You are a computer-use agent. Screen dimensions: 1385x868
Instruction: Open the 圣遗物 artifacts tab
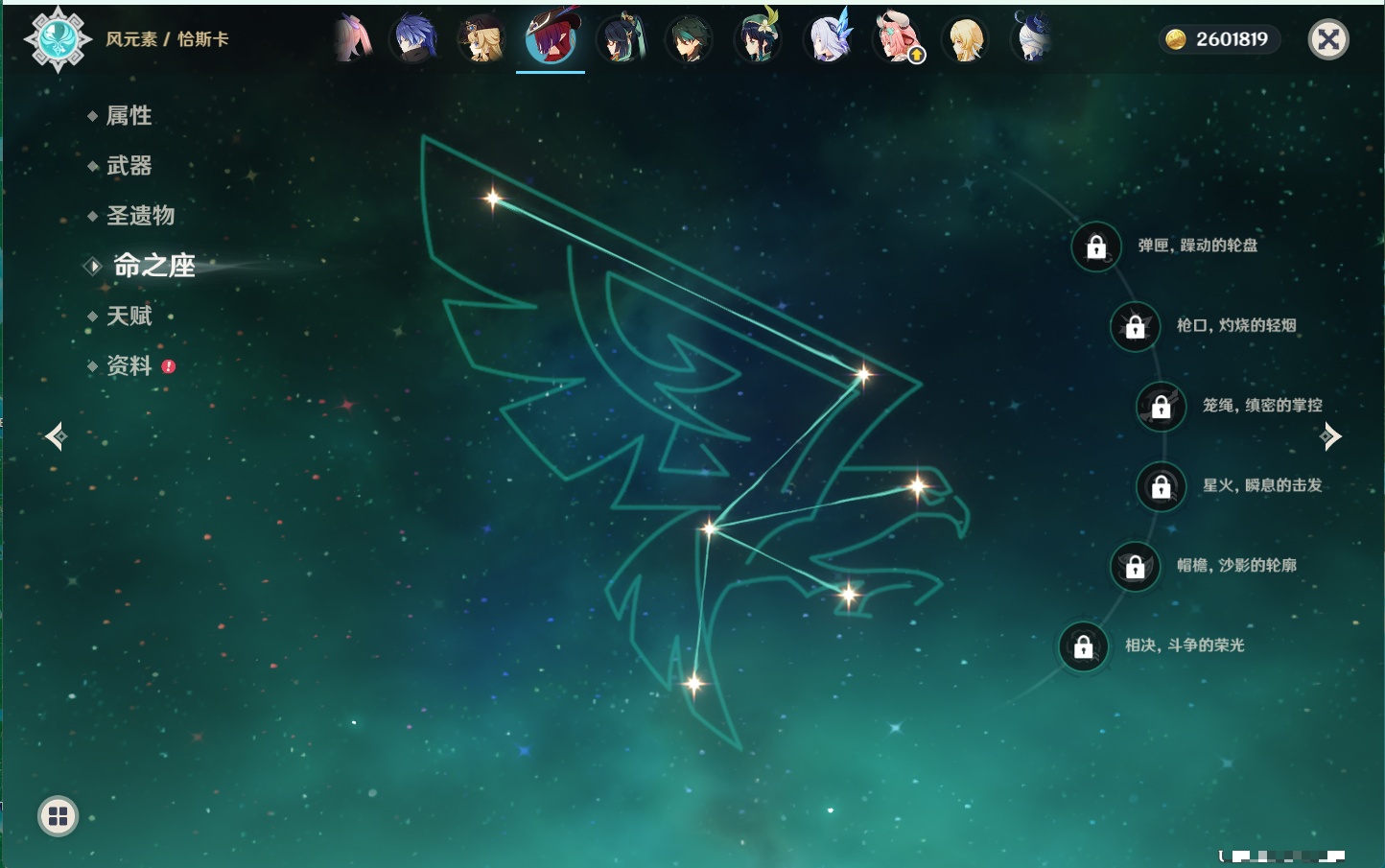tap(140, 216)
